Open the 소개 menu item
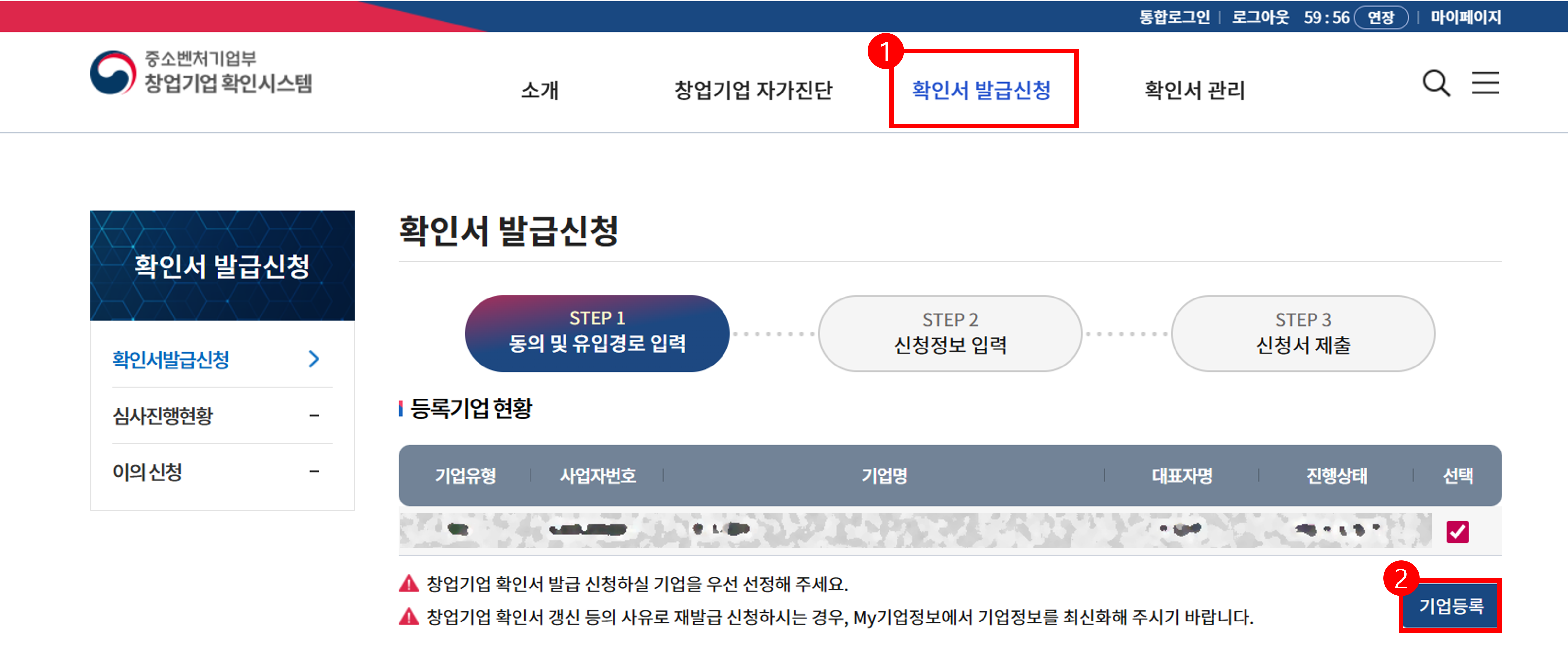The image size is (1568, 663). pyautogui.click(x=539, y=90)
